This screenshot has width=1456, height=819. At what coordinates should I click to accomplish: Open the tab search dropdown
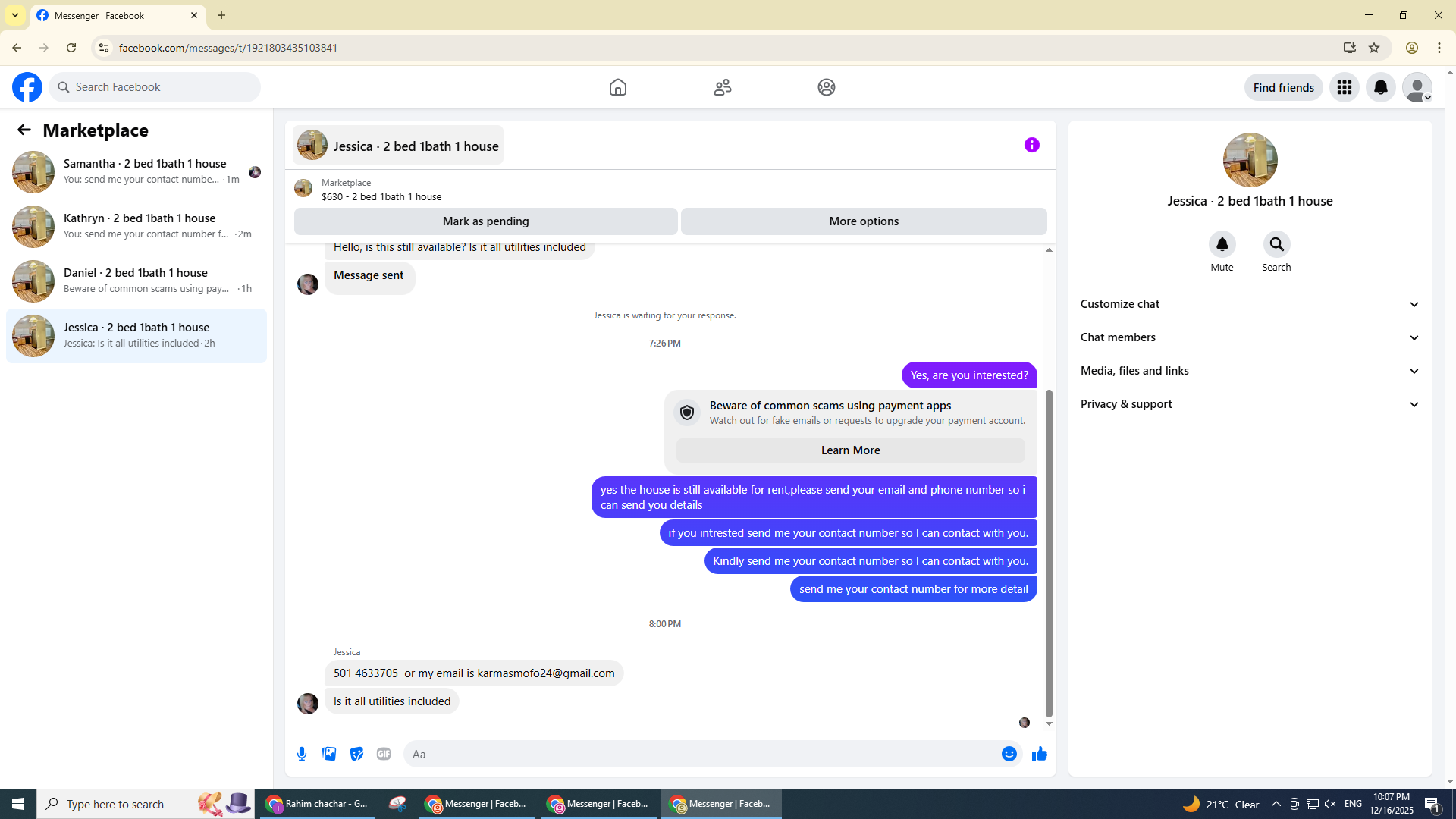pyautogui.click(x=15, y=15)
